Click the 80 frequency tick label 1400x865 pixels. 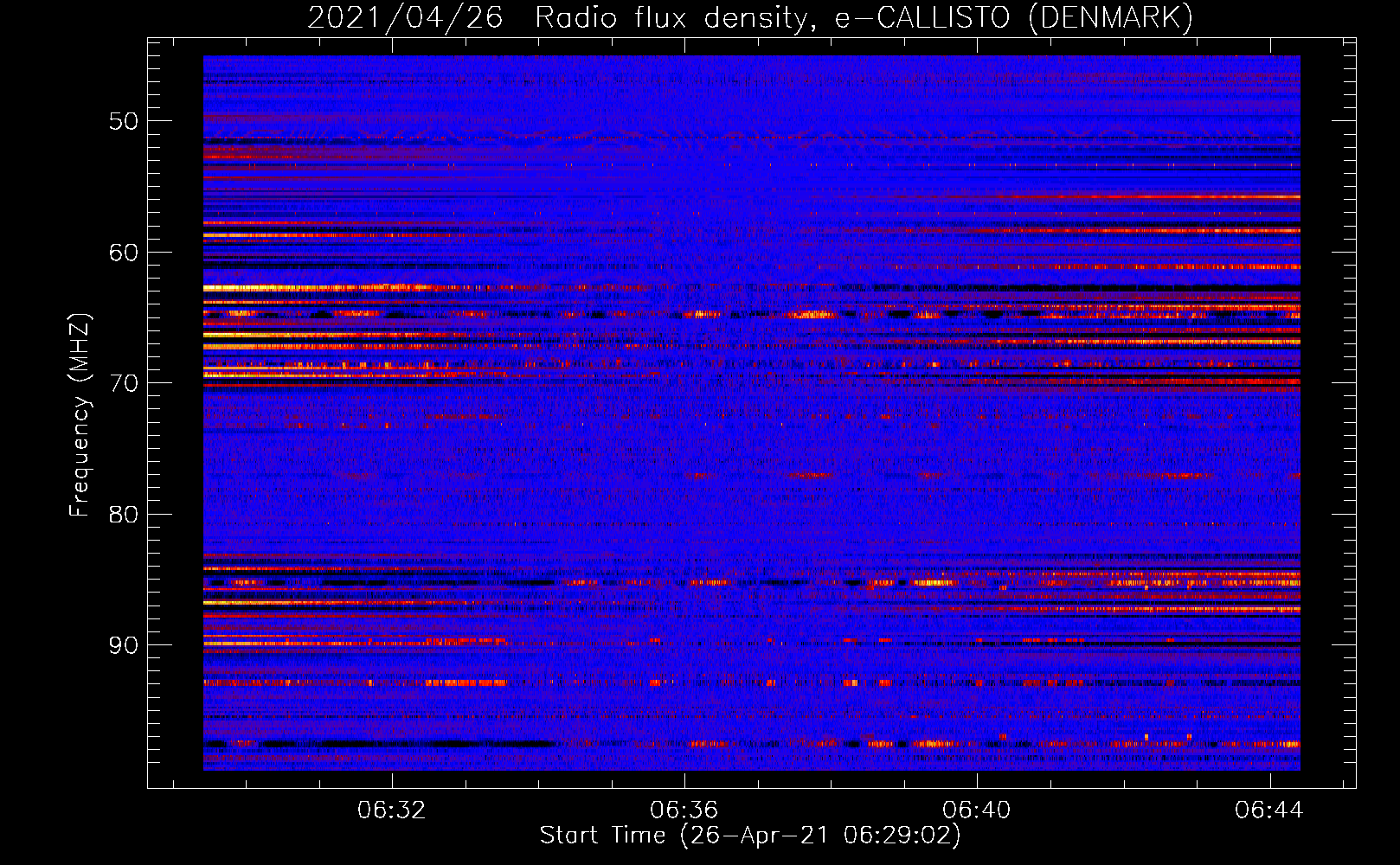[124, 515]
